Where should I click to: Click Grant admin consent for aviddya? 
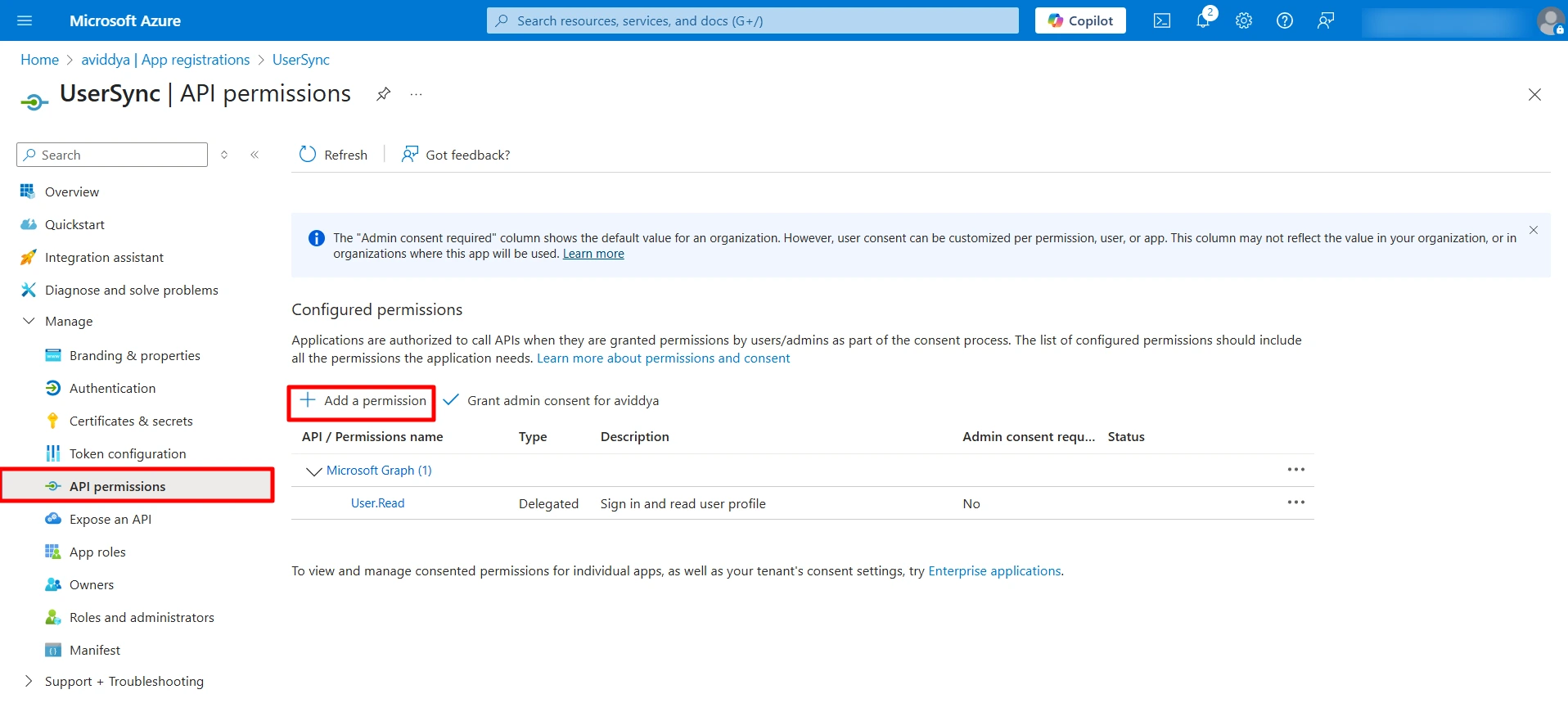click(551, 400)
